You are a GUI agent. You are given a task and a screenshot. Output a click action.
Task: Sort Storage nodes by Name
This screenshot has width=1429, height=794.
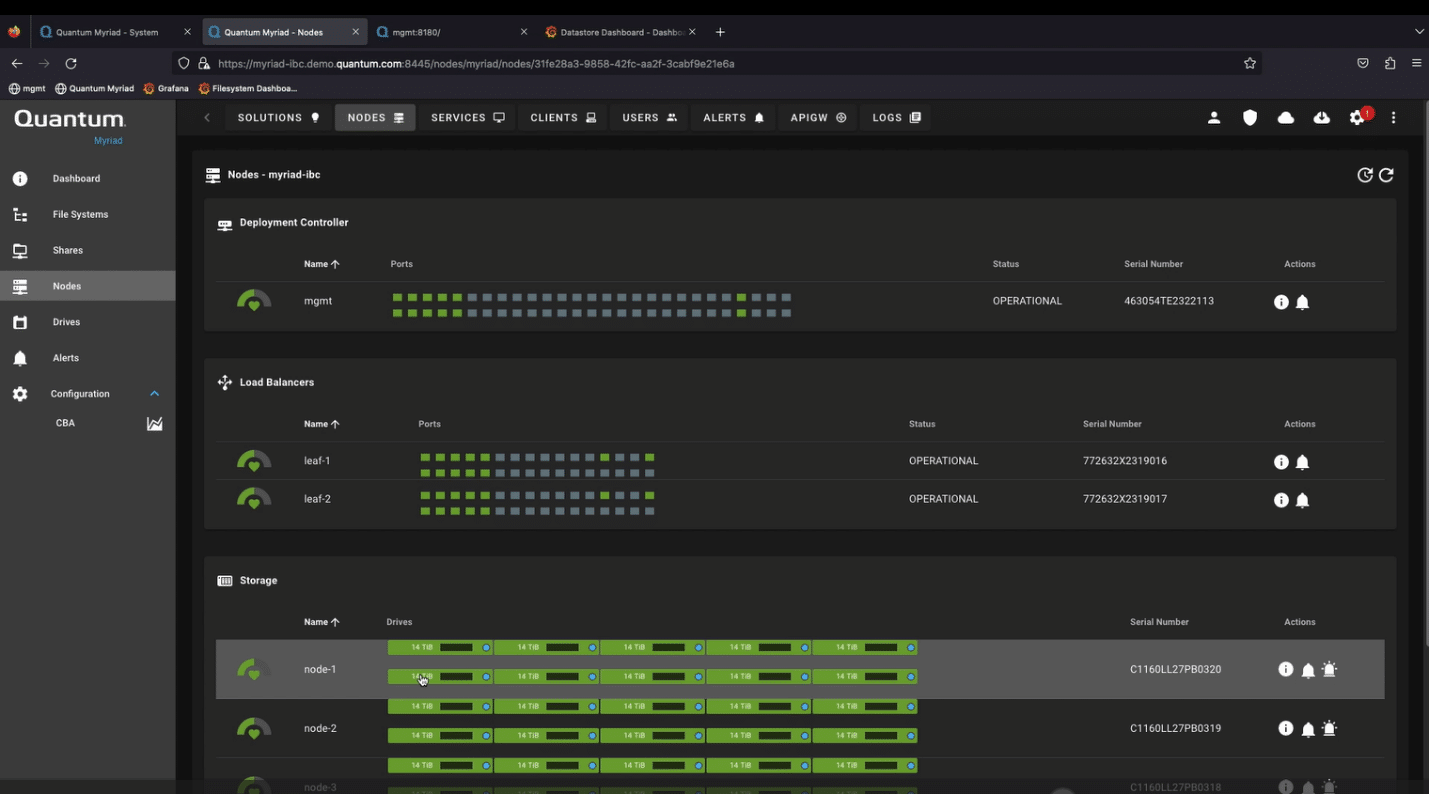pos(321,622)
